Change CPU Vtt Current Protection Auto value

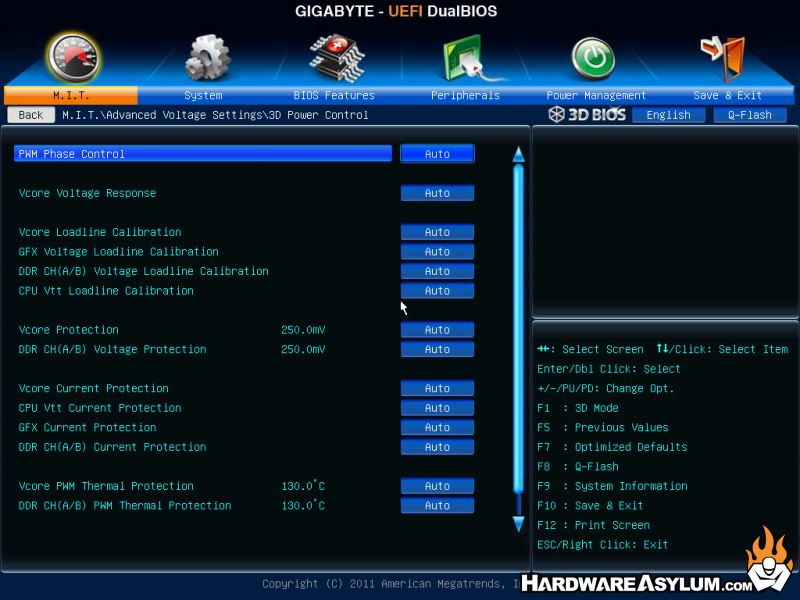tap(437, 408)
